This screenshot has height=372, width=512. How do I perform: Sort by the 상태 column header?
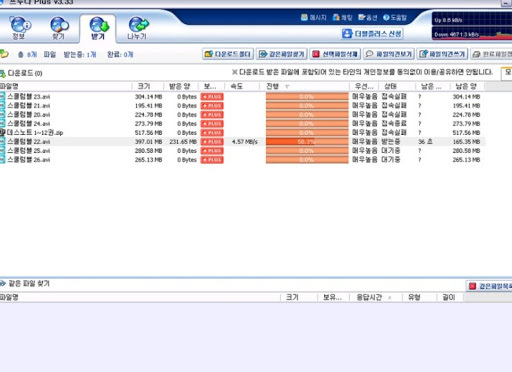tap(397, 86)
